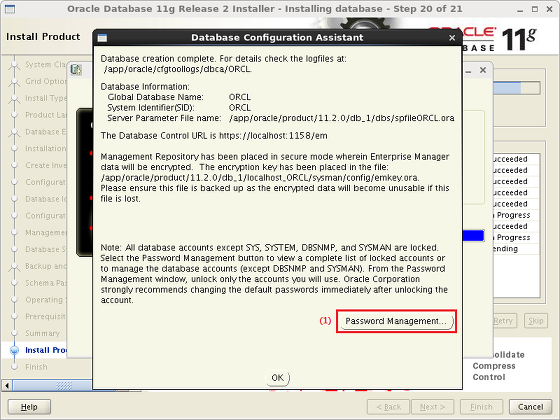Minimize the middle configuration assistant window
Screen dimensions: 560x420
(x=468, y=71)
